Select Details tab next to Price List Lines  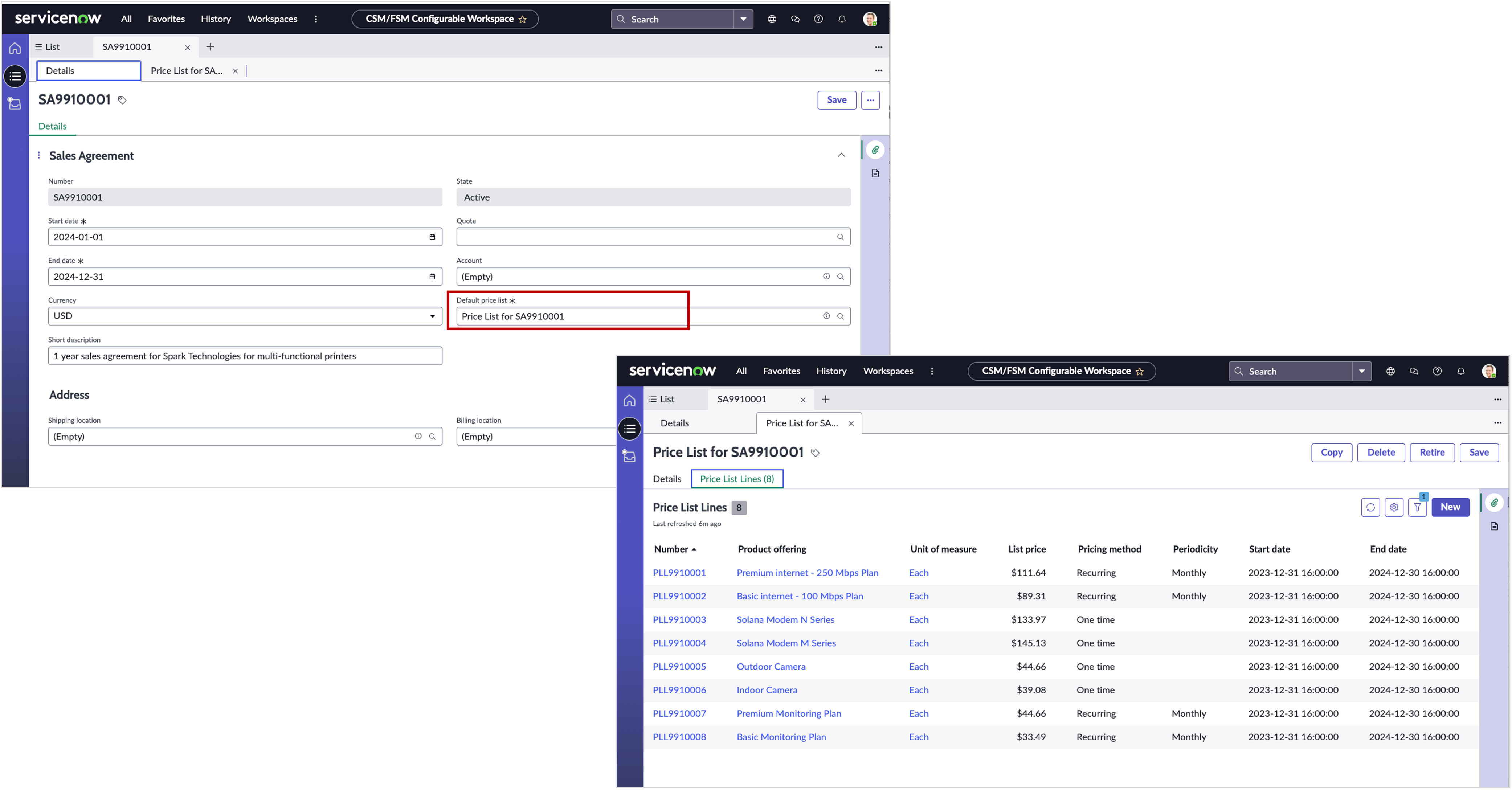pyautogui.click(x=667, y=479)
